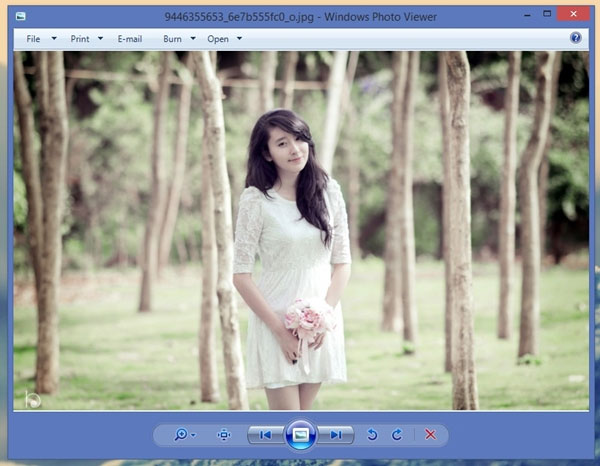Click the E-mail button
600x466 pixels.
[x=130, y=39]
